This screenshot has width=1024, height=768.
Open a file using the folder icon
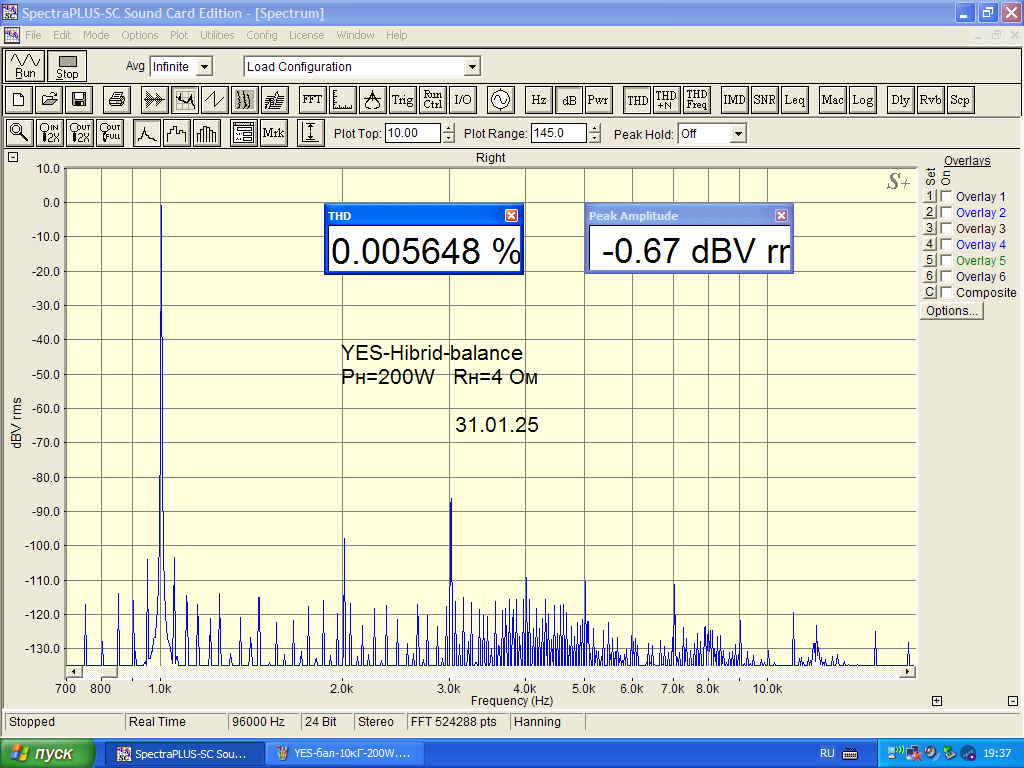tap(49, 100)
